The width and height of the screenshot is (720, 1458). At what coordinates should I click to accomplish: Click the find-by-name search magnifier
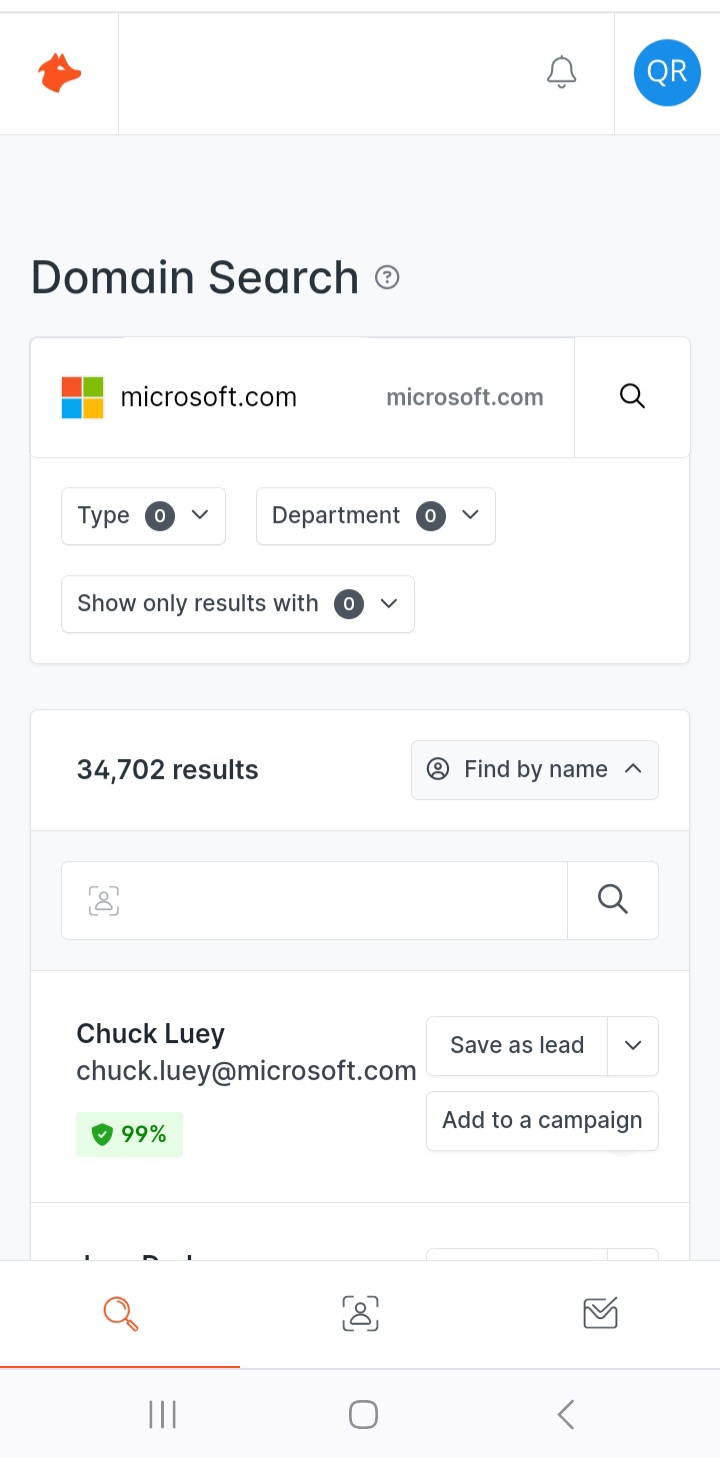[613, 900]
